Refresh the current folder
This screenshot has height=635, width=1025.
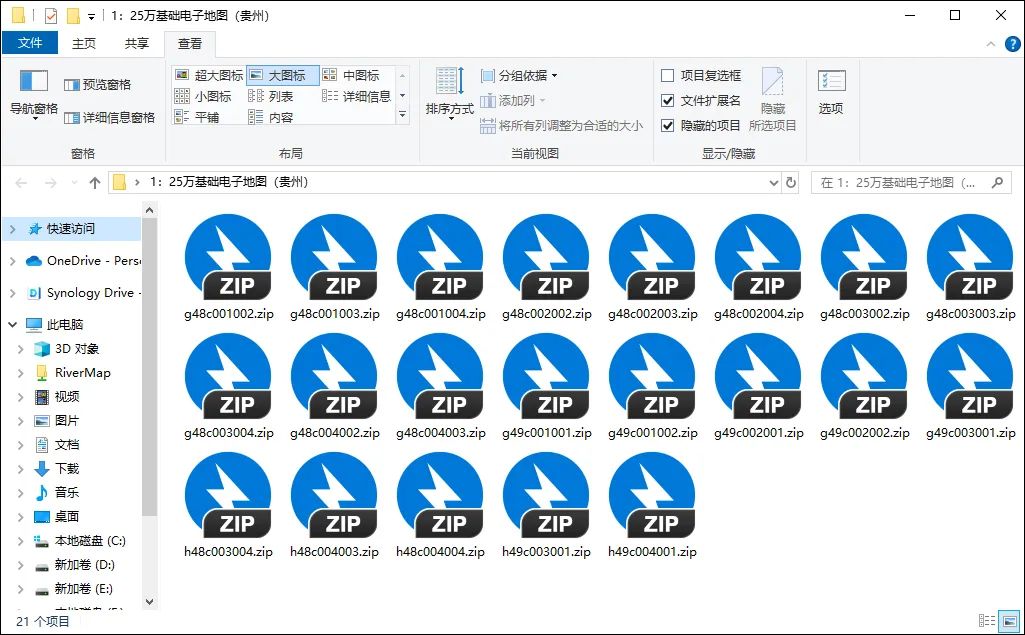791,182
